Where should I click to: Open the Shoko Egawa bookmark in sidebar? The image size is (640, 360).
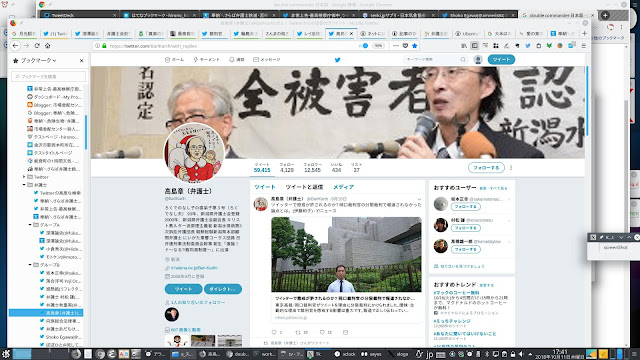[x=61, y=337]
